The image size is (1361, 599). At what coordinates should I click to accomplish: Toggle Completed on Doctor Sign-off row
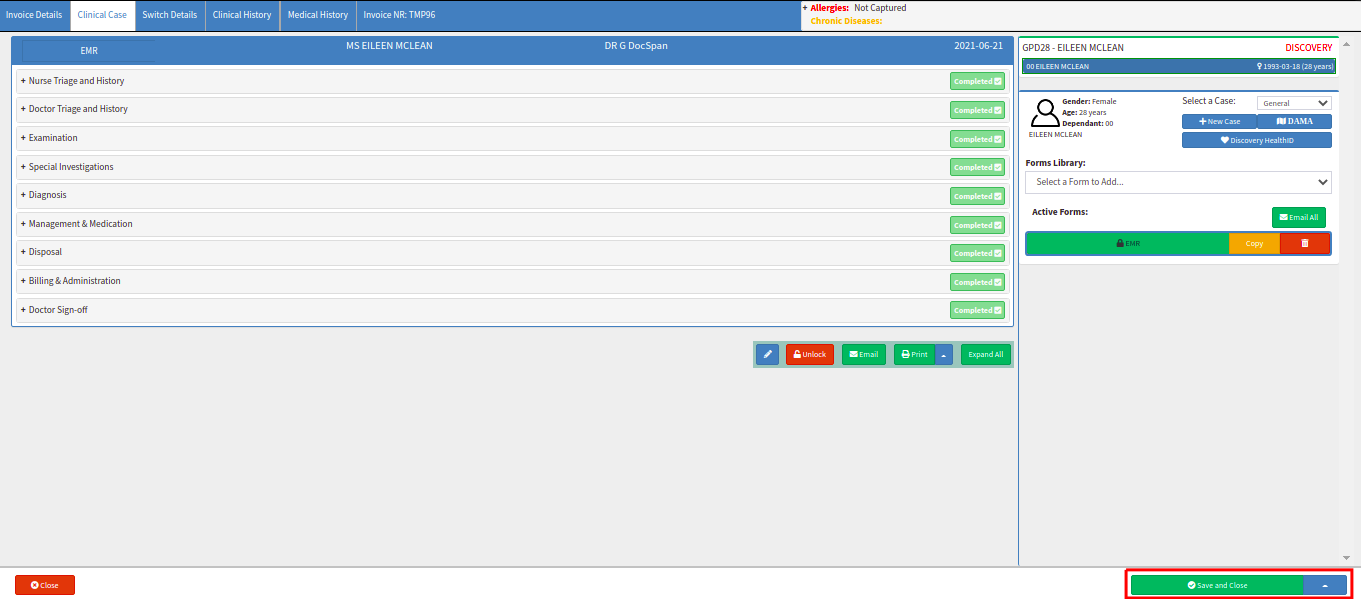coord(977,310)
